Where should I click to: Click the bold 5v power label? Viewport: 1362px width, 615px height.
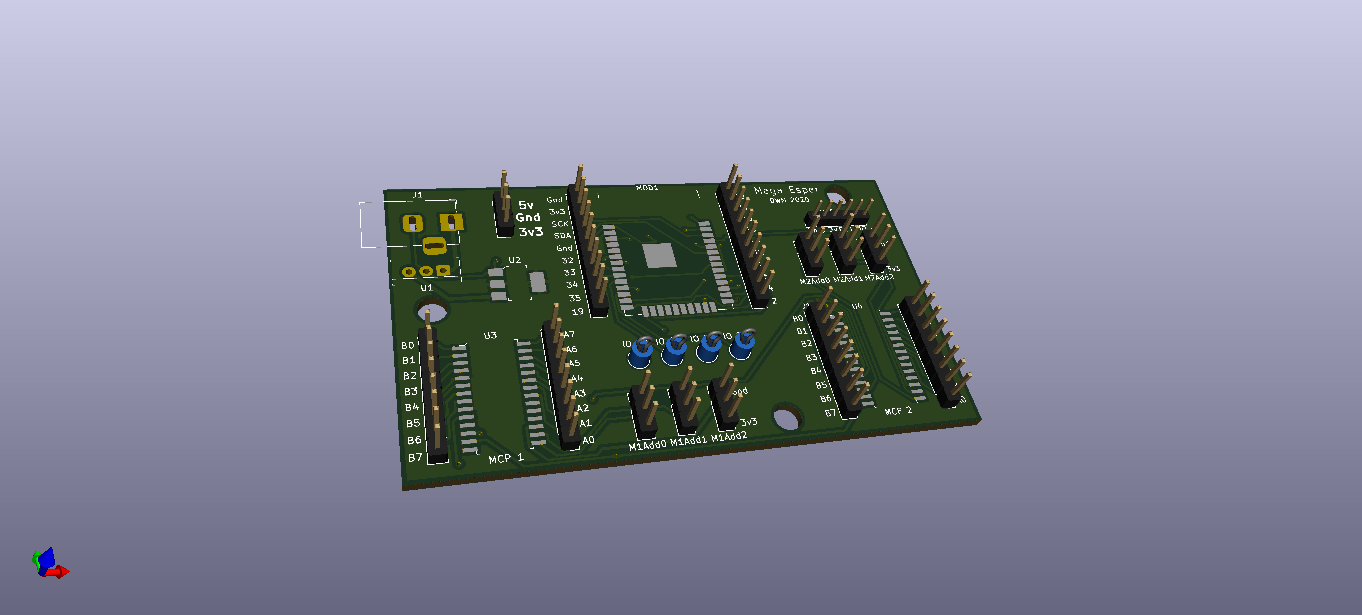[x=527, y=205]
